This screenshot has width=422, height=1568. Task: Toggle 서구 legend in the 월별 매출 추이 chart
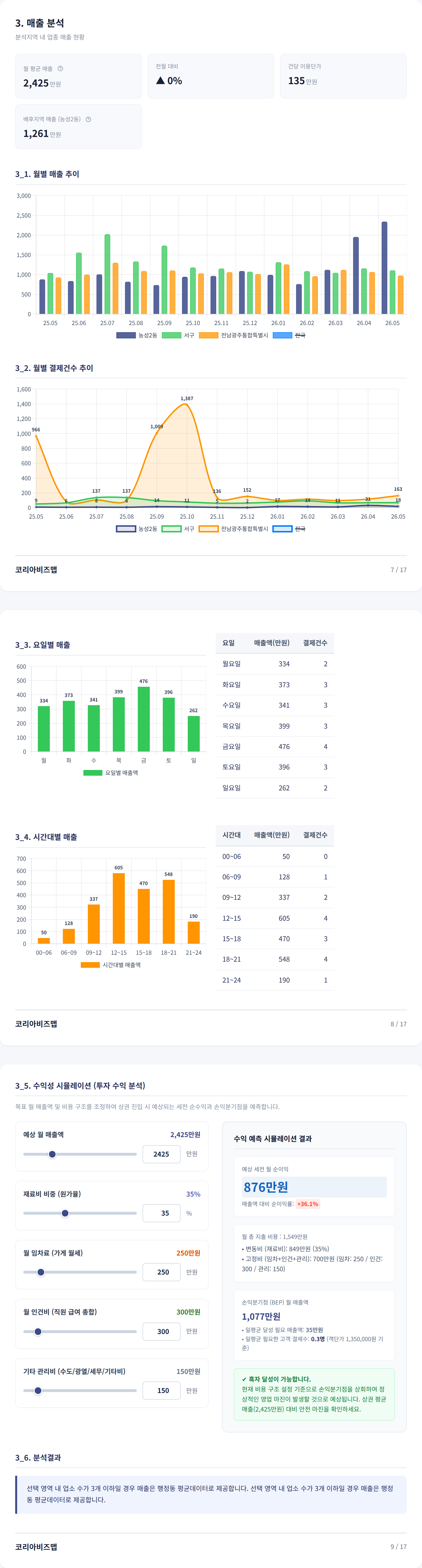(x=178, y=335)
